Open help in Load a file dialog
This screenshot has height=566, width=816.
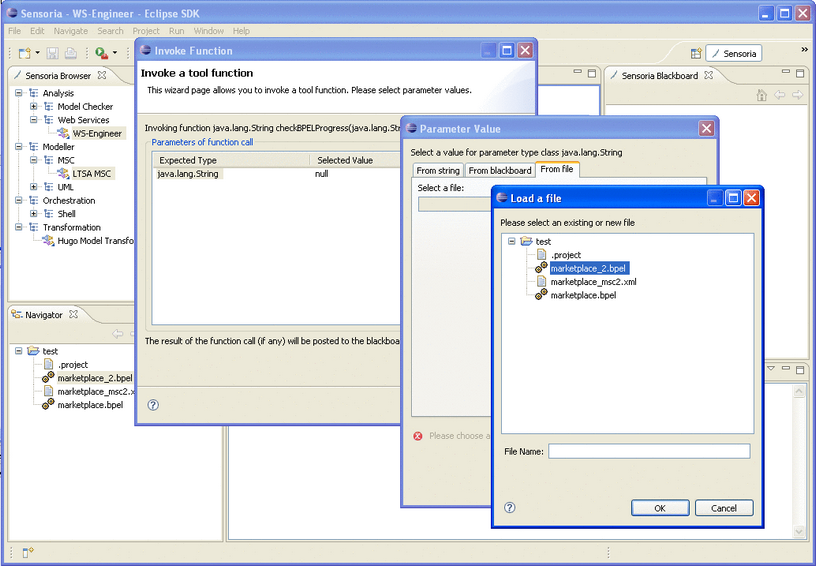click(510, 507)
